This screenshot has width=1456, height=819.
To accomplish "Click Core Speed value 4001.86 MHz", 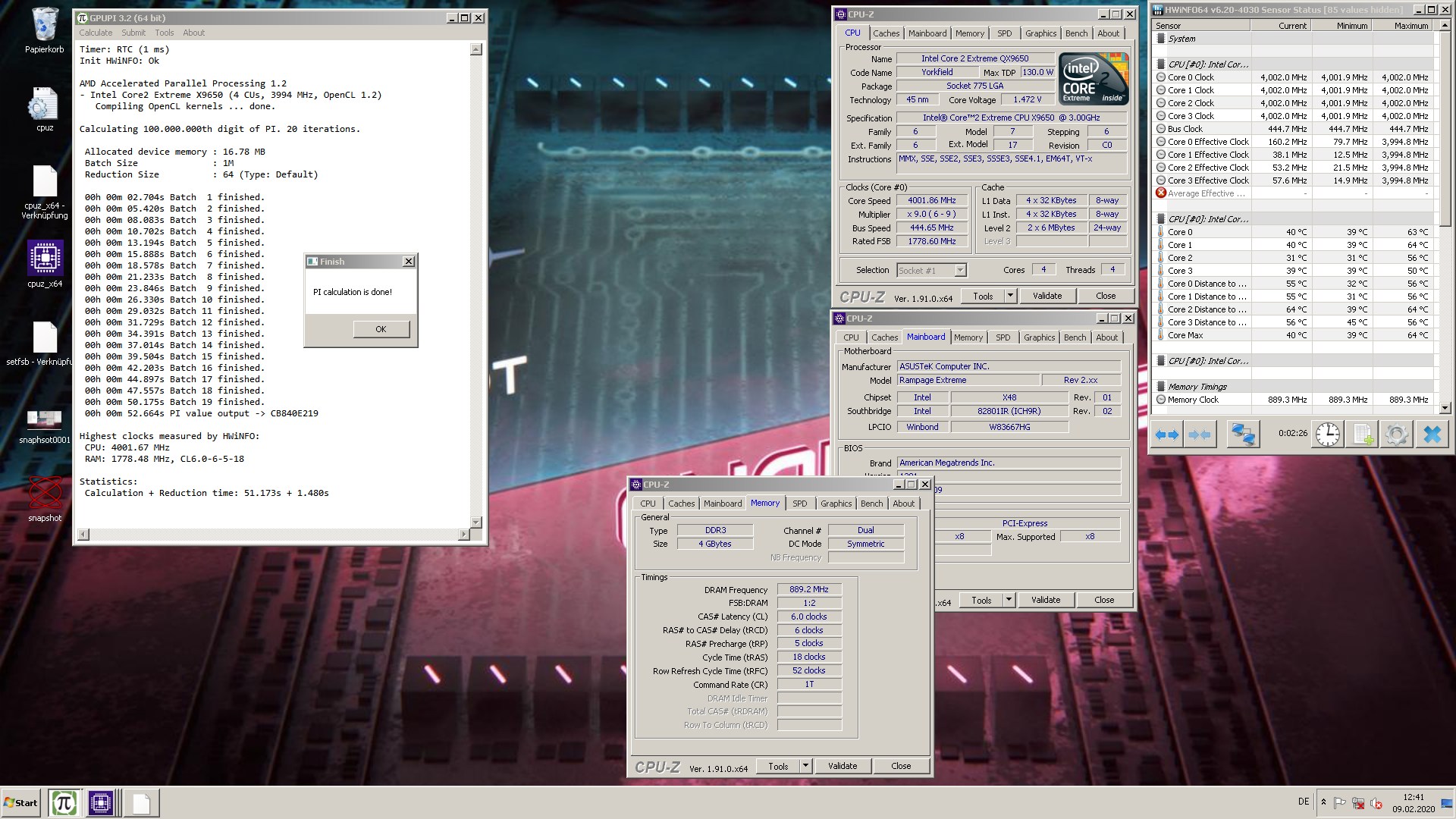I will [x=932, y=201].
